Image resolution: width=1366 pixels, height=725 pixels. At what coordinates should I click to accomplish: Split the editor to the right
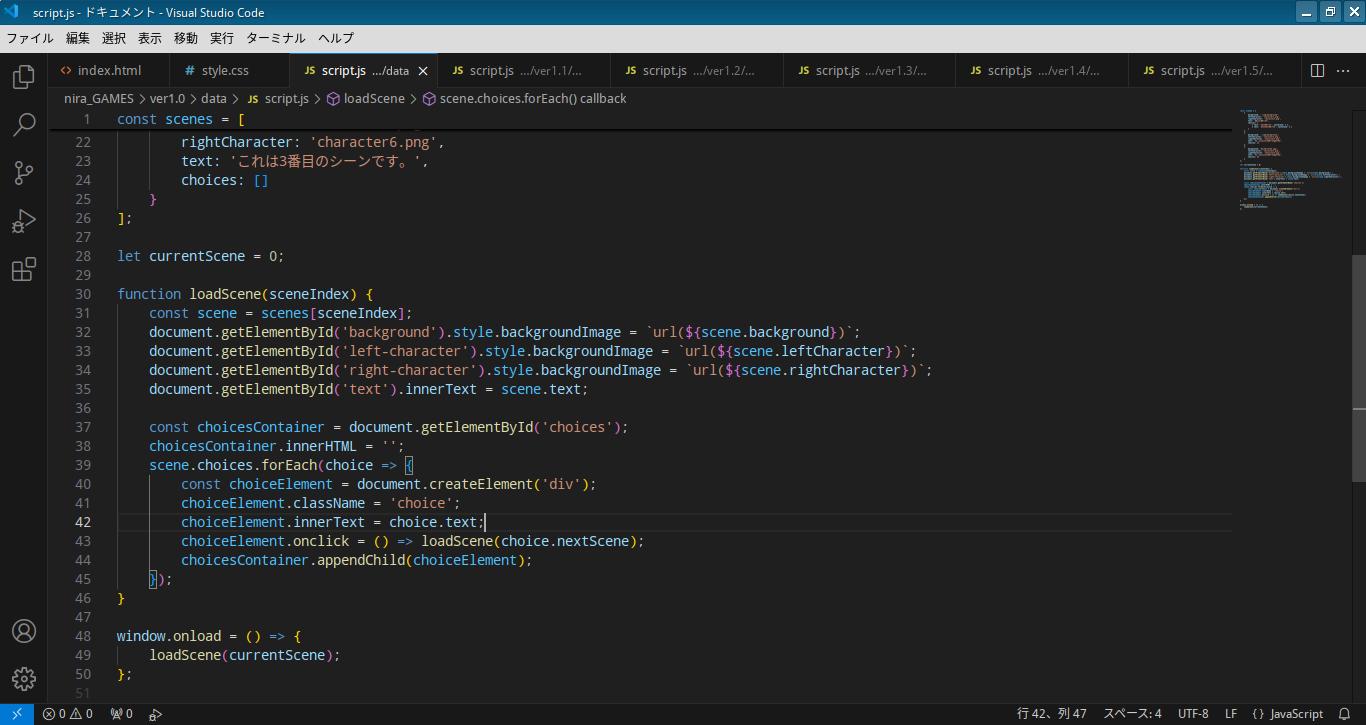[x=1317, y=70]
